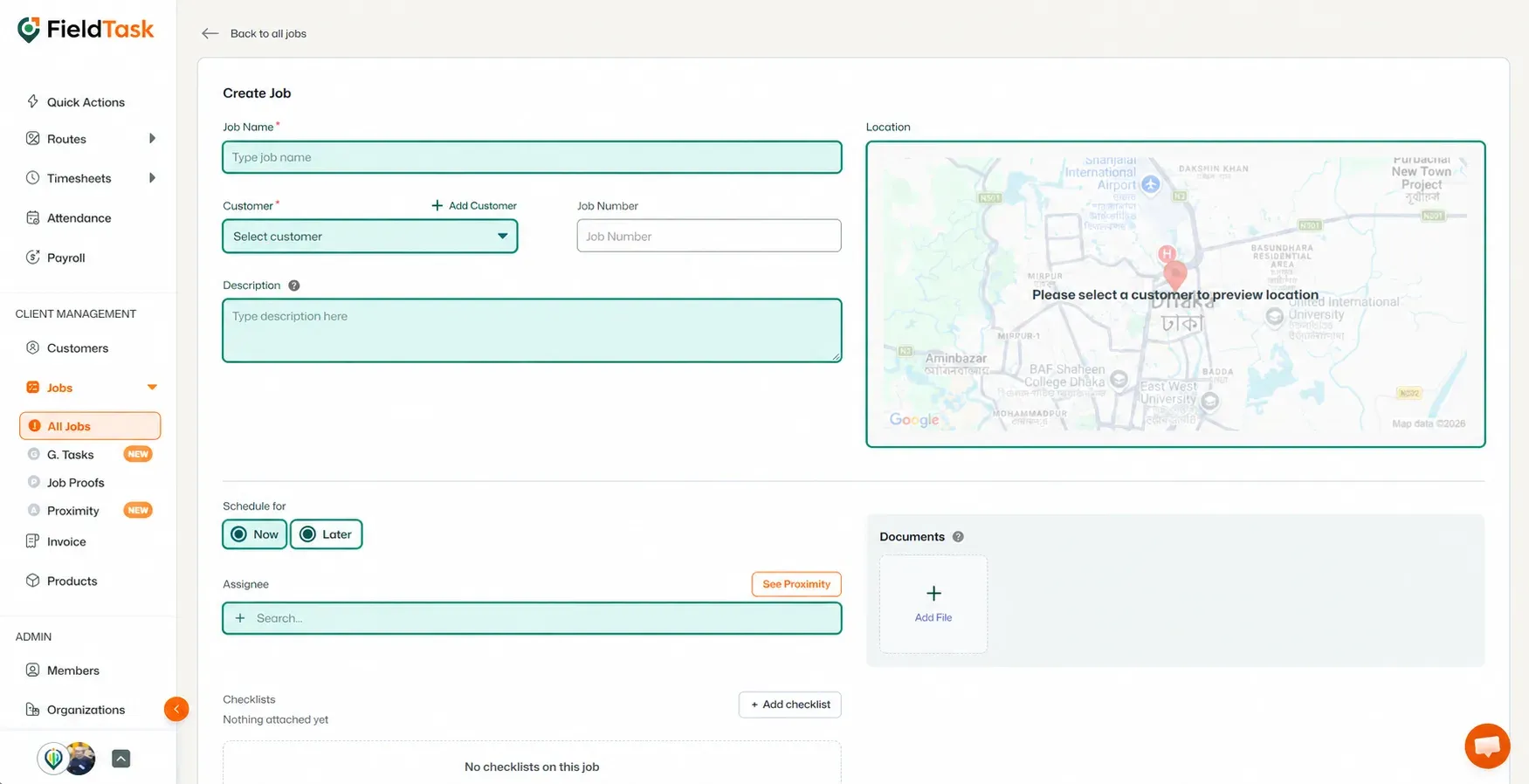Click the Payroll icon
Screen dimensions: 1529x784
32,257
